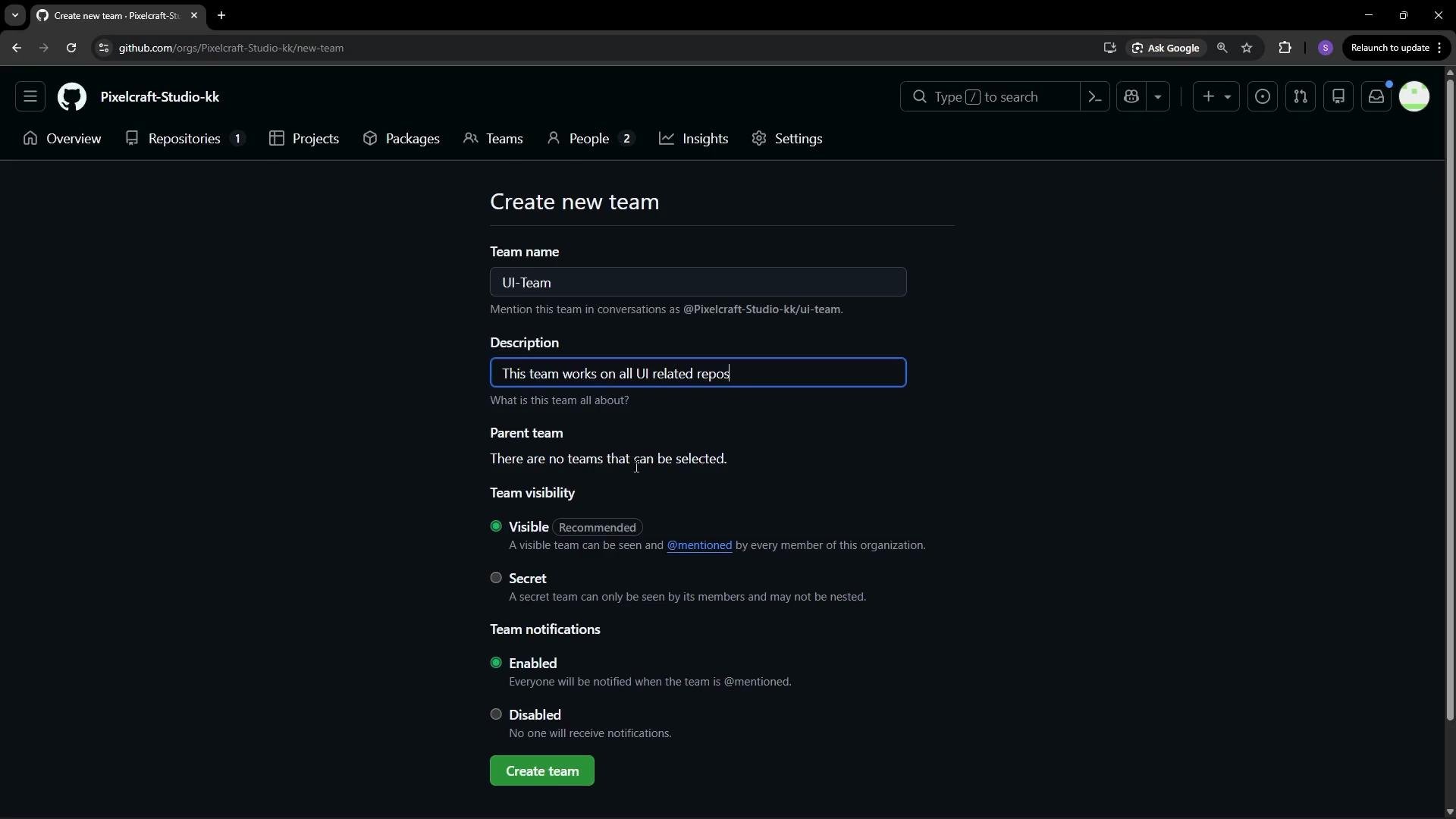The image size is (1456, 819).
Task: Go to the Repositories tab
Action: pyautogui.click(x=185, y=139)
